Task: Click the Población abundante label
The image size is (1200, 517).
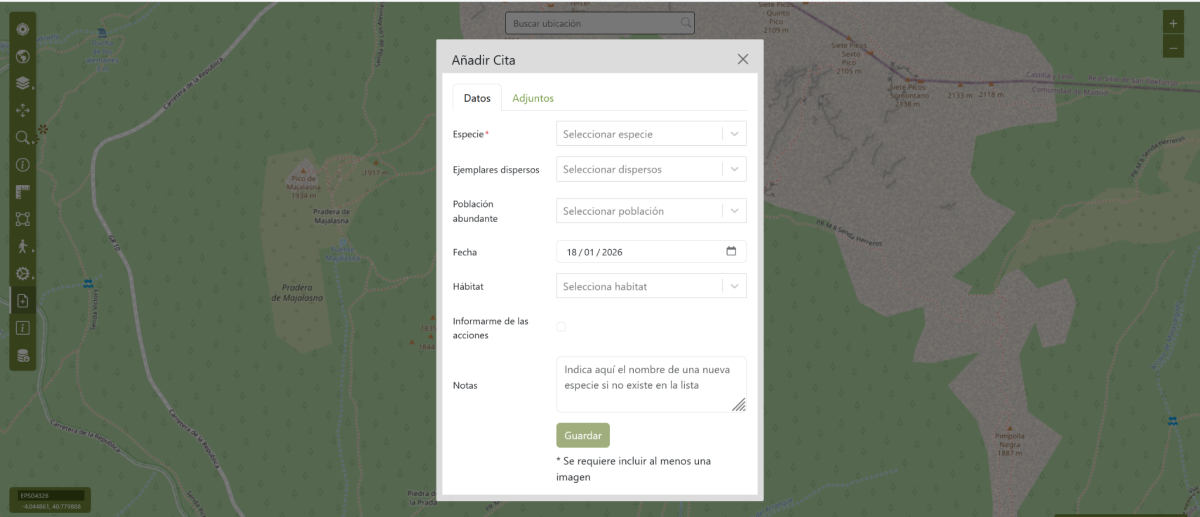Action: [x=475, y=210]
